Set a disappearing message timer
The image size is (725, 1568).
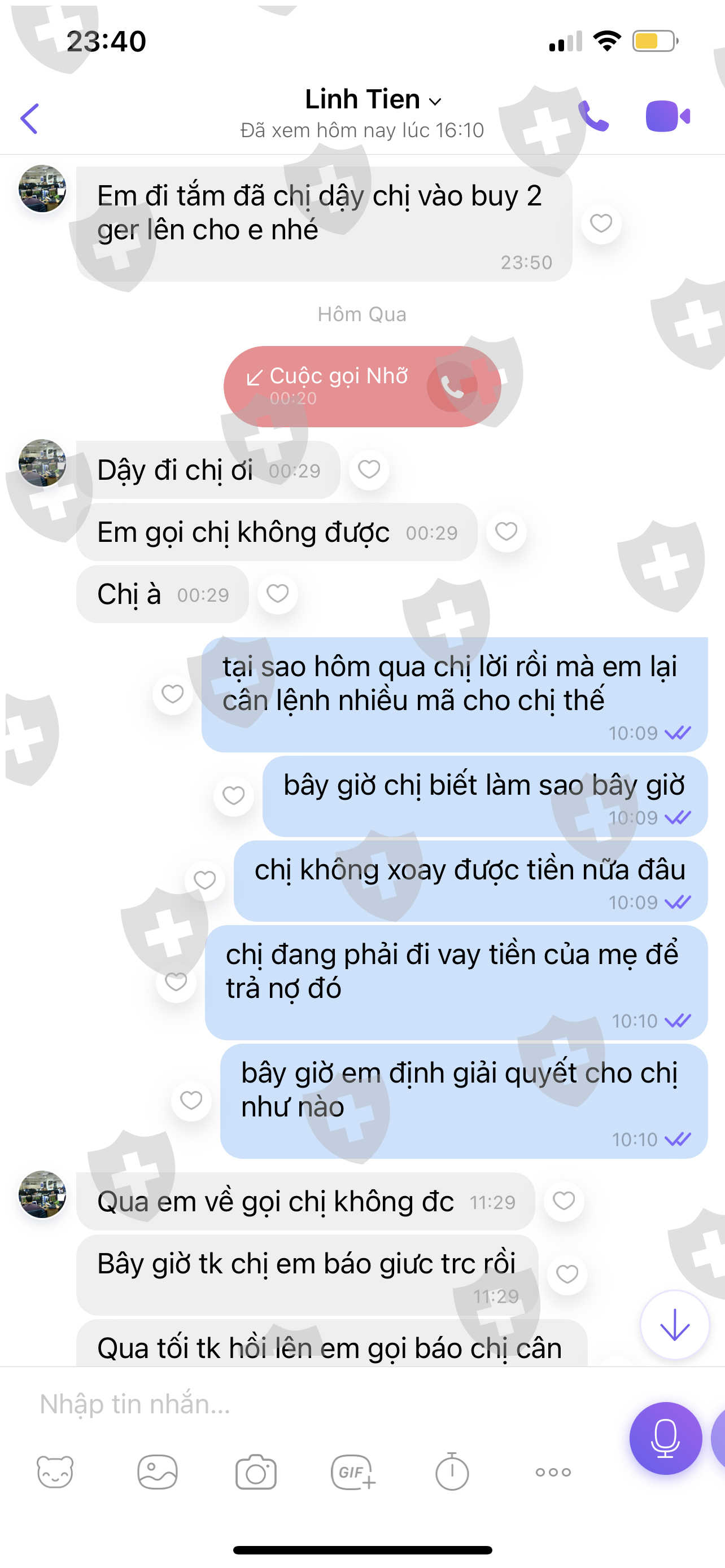(452, 1471)
